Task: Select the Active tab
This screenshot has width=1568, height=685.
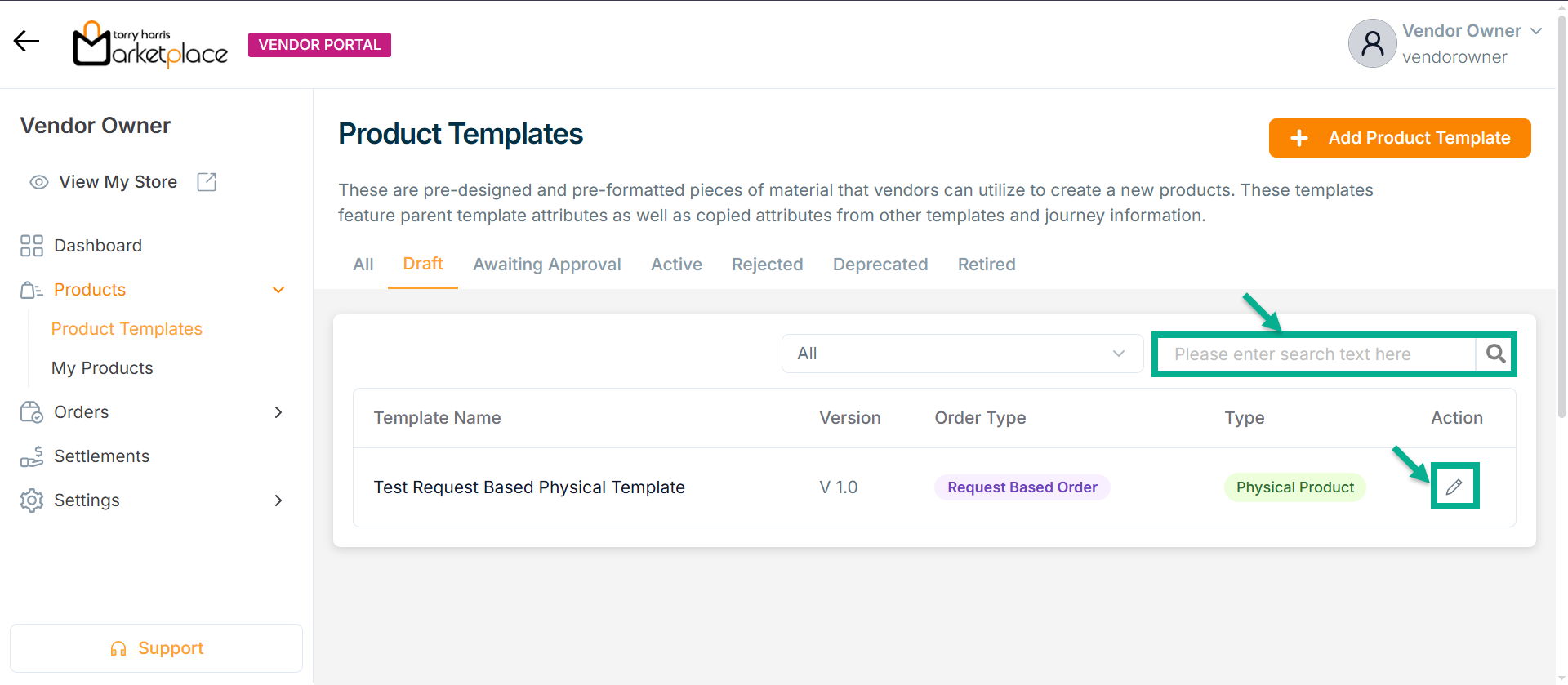Action: tap(676, 265)
